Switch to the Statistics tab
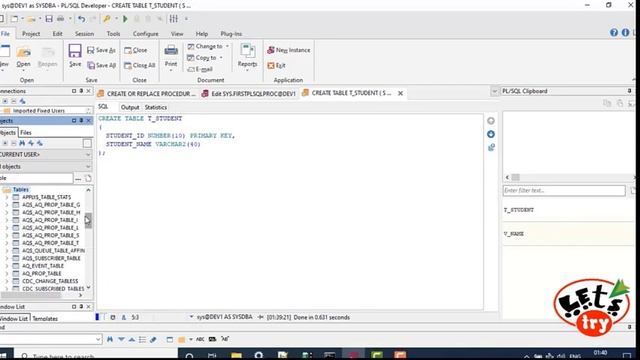This screenshot has height=360, width=640. coord(156,107)
